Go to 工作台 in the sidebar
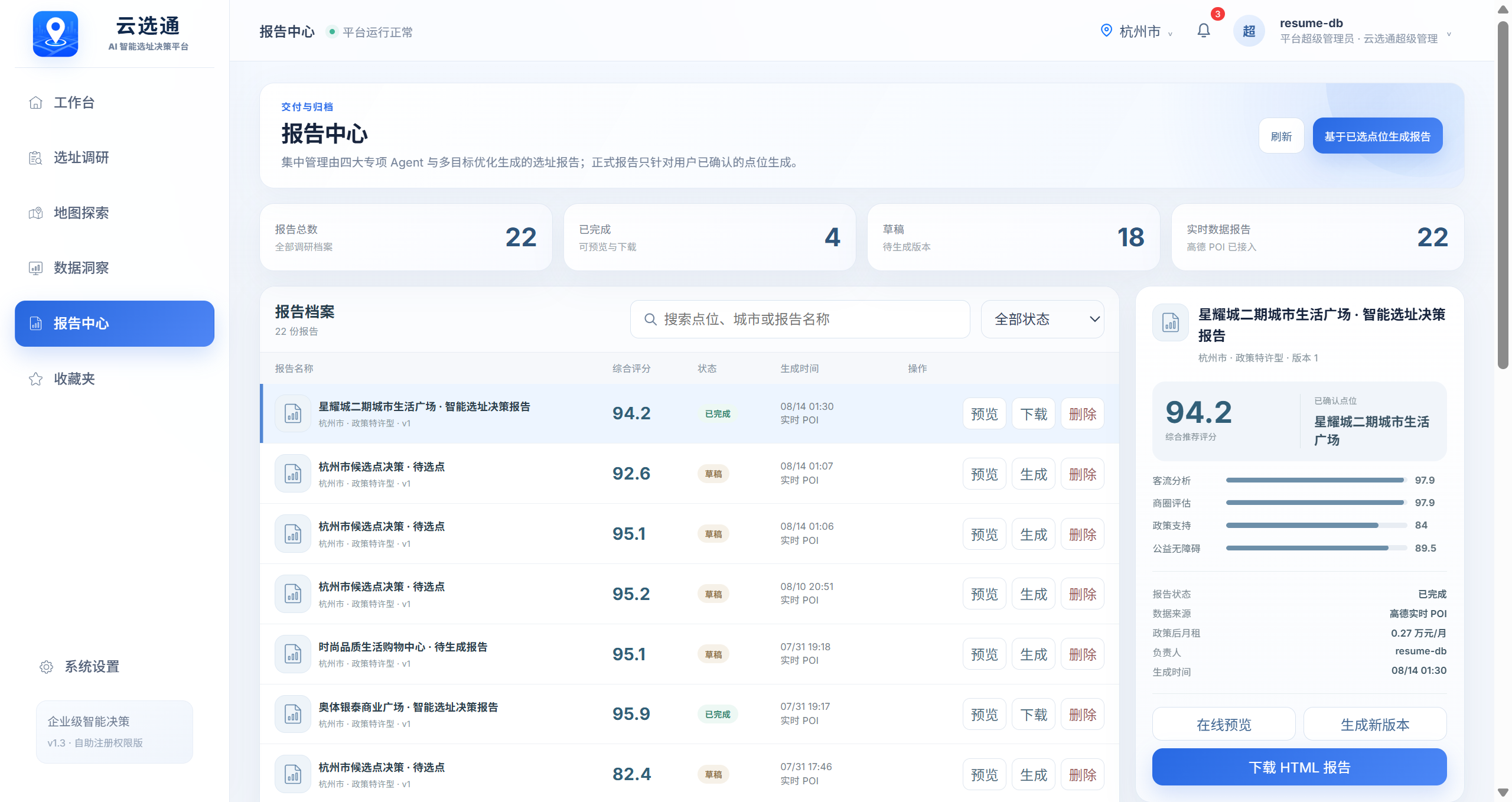This screenshot has width=1512, height=802. coord(115,103)
